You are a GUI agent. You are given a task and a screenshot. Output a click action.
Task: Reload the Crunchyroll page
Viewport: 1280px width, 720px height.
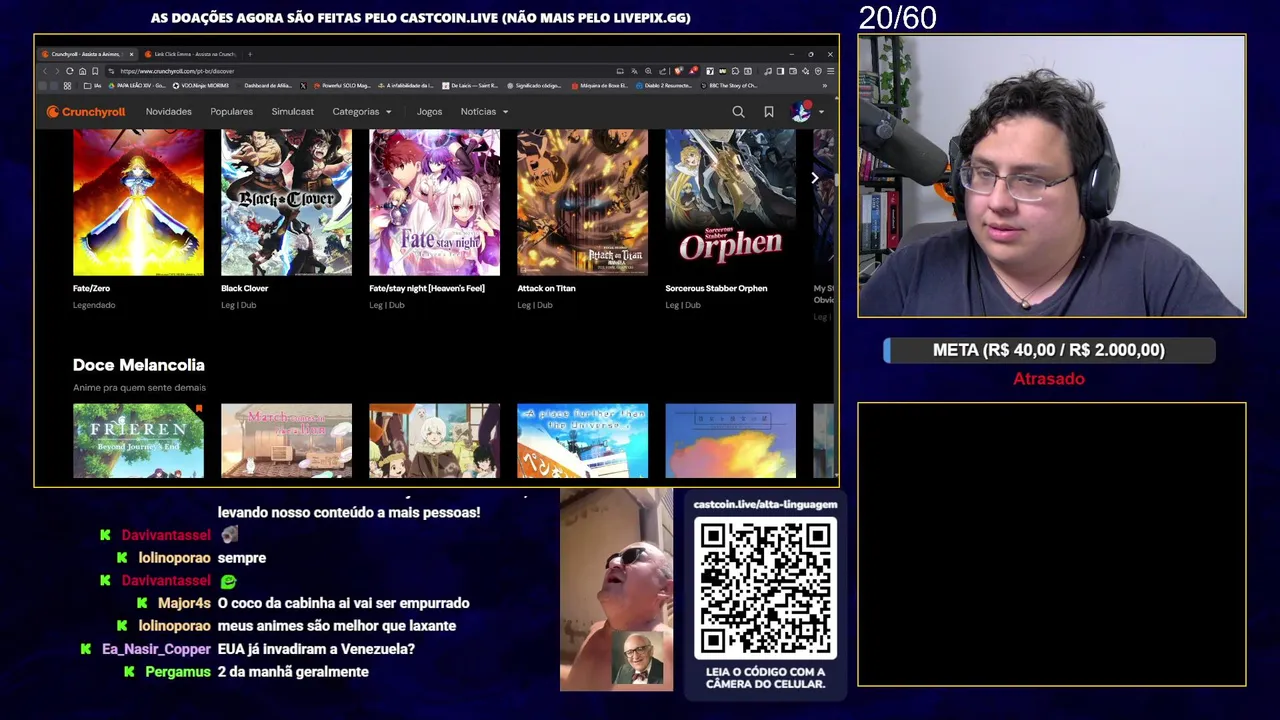[70, 71]
